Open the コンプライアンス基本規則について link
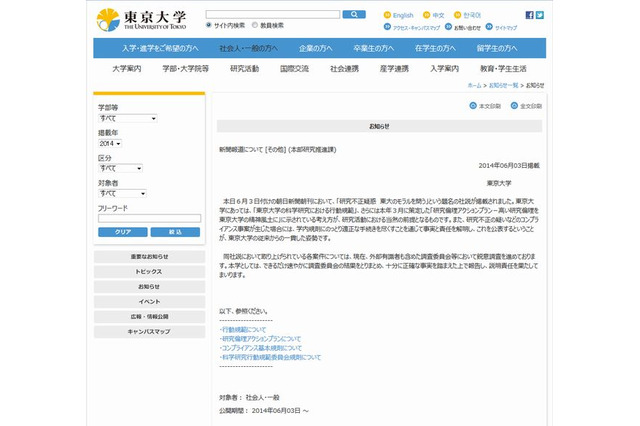640x426 pixels. 261,348
